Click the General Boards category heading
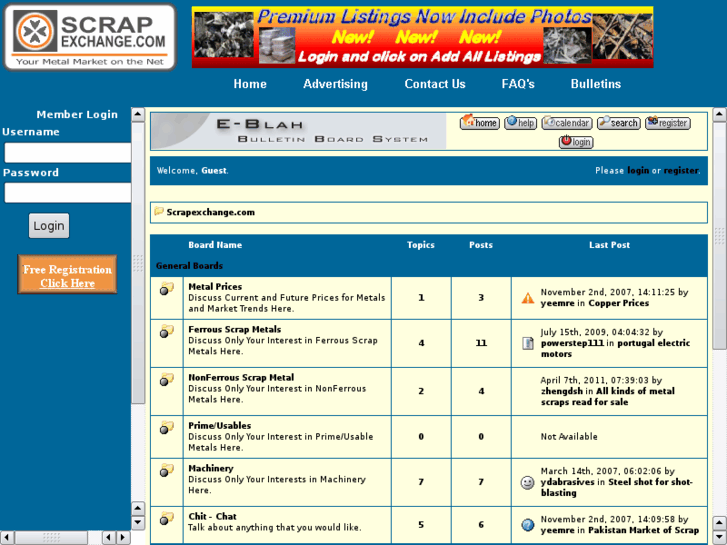727x545 pixels. pos(189,266)
